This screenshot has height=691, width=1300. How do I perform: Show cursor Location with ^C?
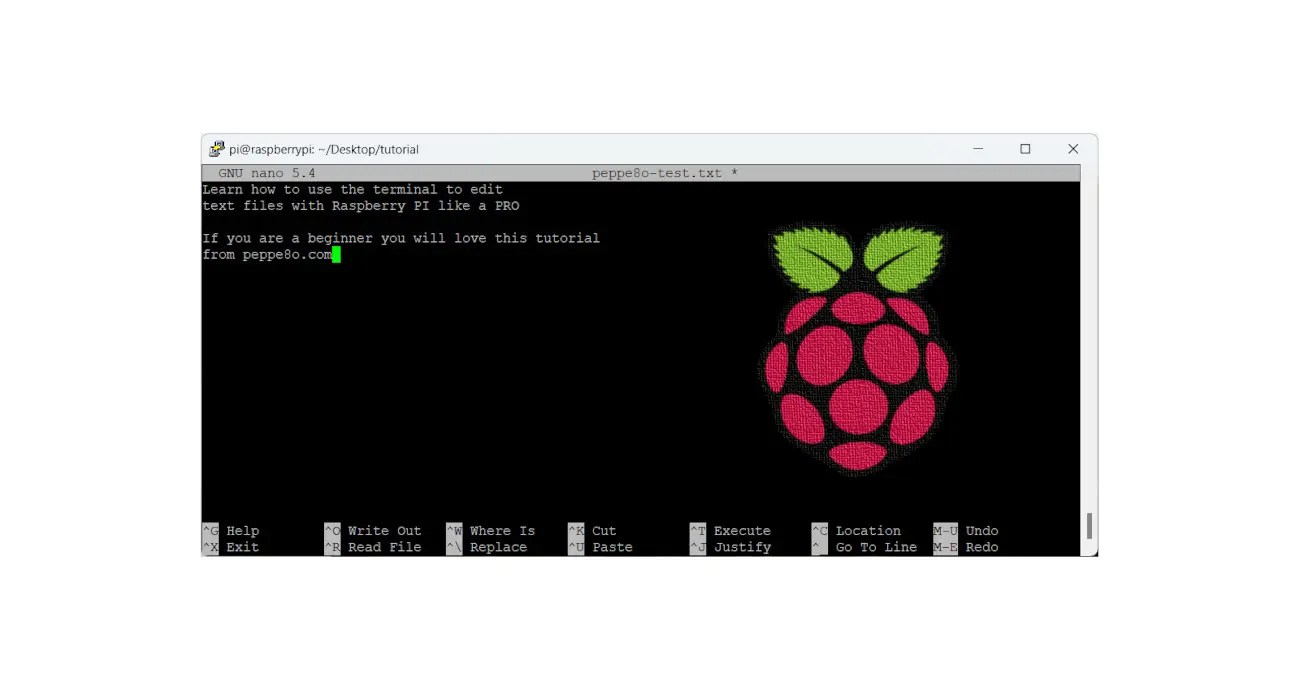(866, 530)
